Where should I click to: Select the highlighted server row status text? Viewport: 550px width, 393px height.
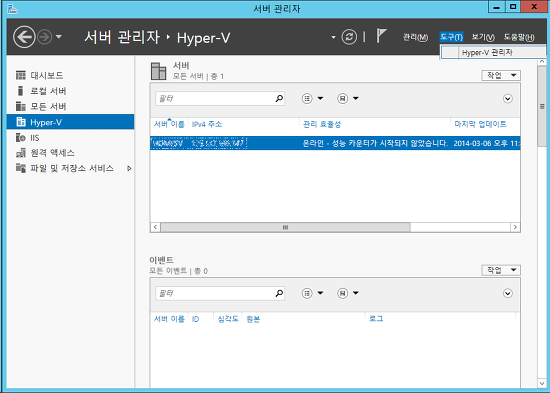(x=375, y=143)
